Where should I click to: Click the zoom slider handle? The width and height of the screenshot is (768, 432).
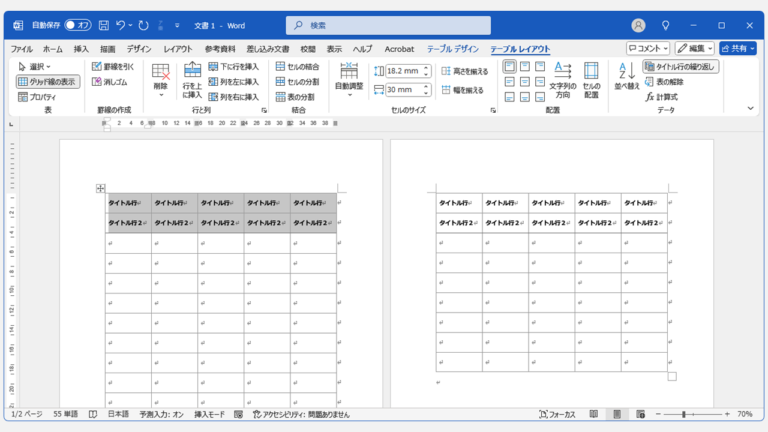pos(684,414)
